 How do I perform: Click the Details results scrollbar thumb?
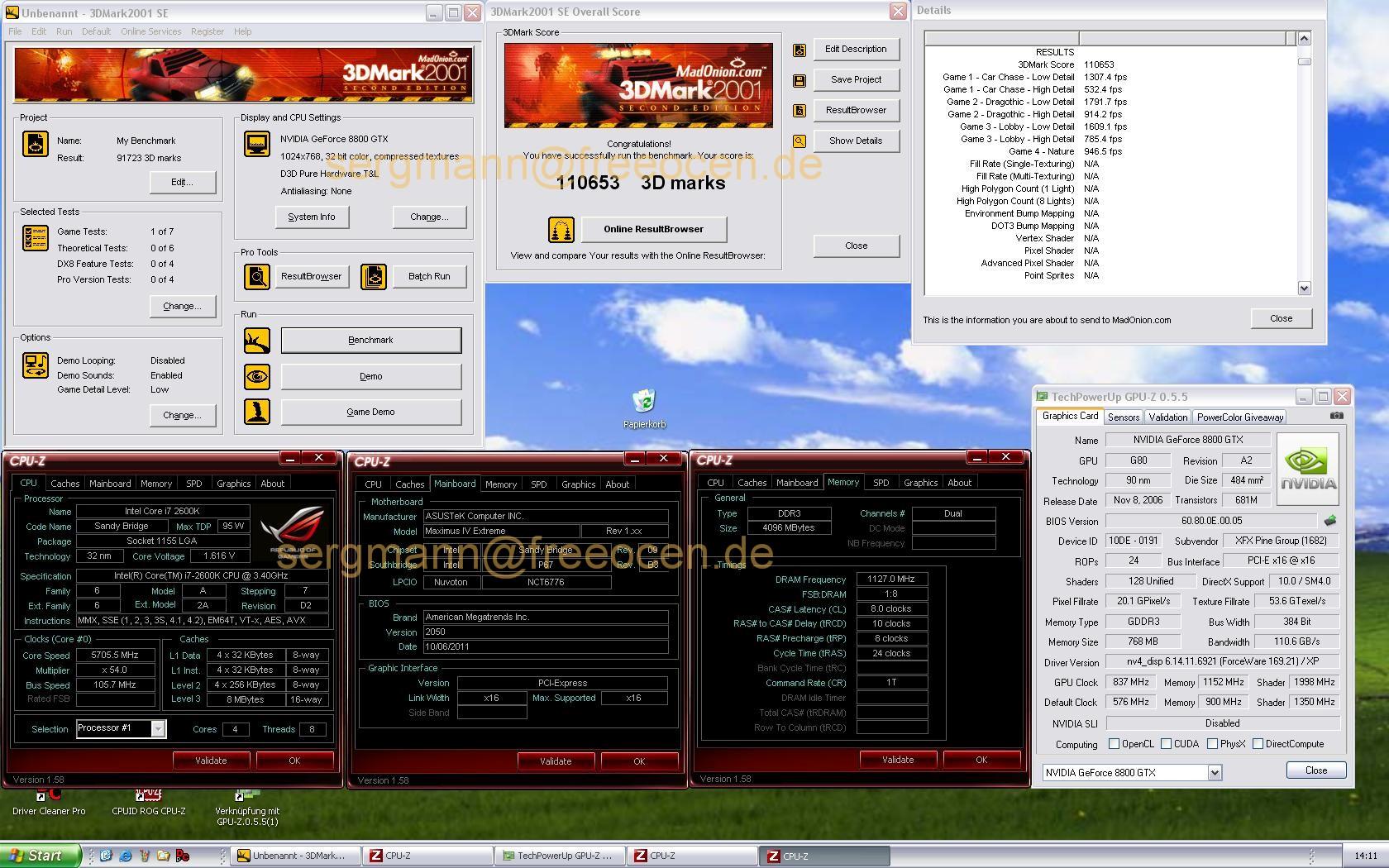coord(1304,61)
